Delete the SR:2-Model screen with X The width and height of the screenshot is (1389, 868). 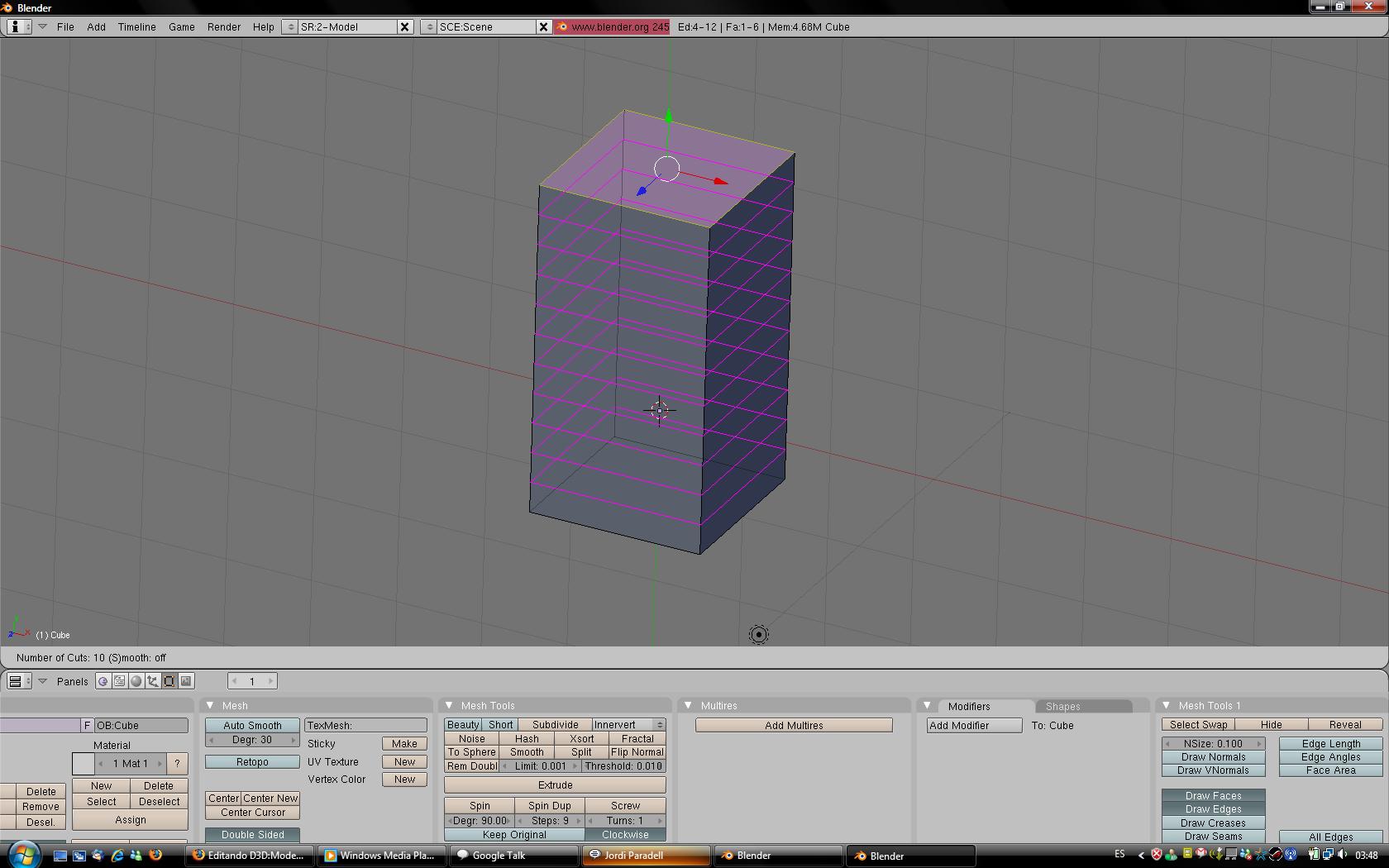click(404, 26)
